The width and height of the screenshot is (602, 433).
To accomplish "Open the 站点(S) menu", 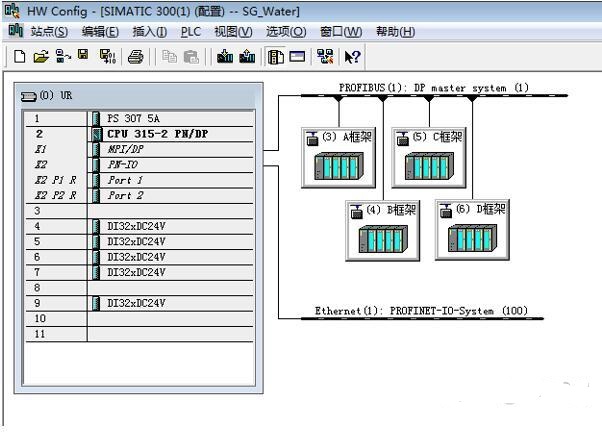I will pos(49,31).
